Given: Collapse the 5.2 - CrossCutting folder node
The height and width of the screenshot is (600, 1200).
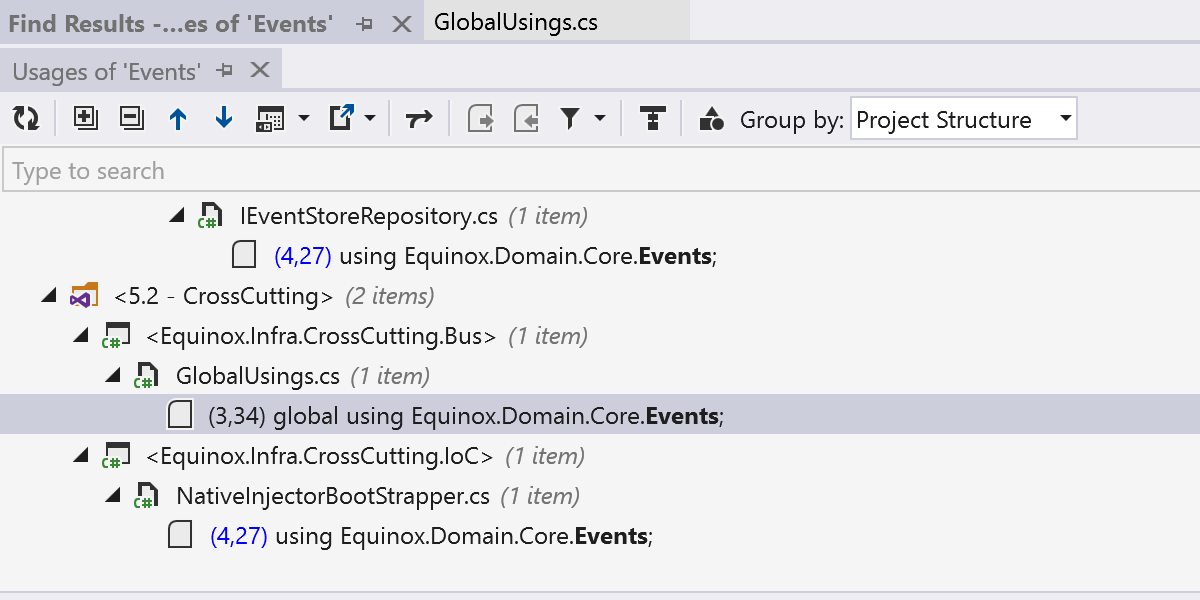Looking at the screenshot, I should tap(47, 296).
